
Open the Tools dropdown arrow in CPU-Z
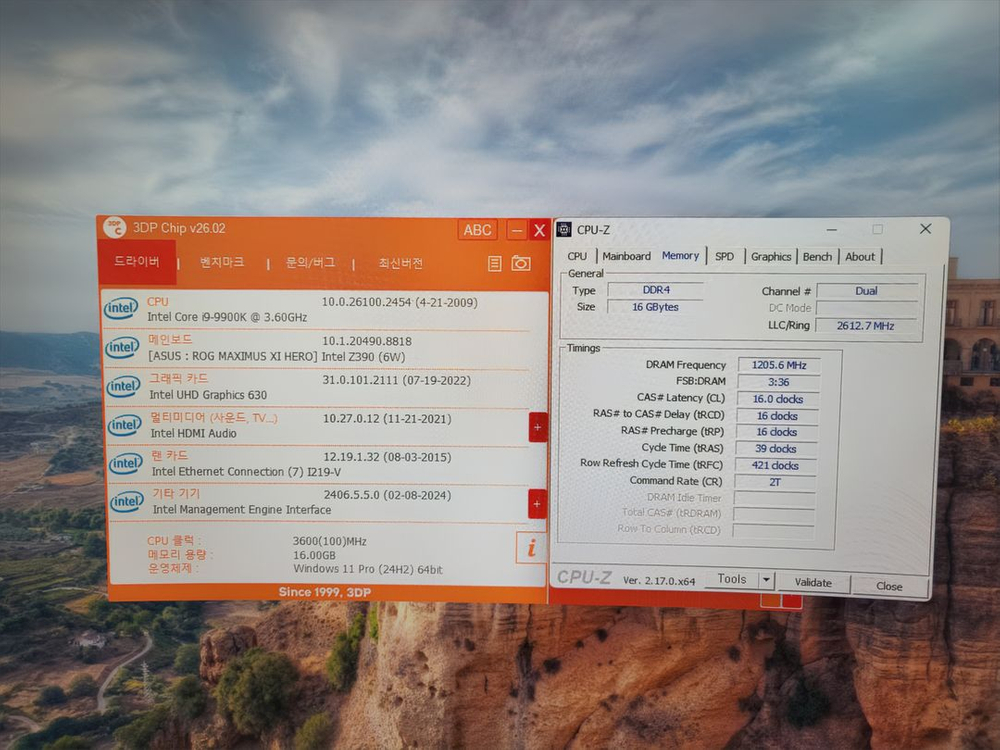[x=766, y=580]
